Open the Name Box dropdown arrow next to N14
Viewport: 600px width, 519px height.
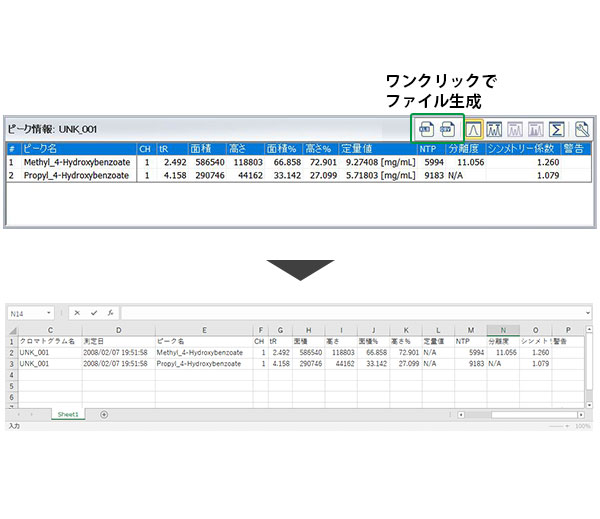tap(49, 313)
